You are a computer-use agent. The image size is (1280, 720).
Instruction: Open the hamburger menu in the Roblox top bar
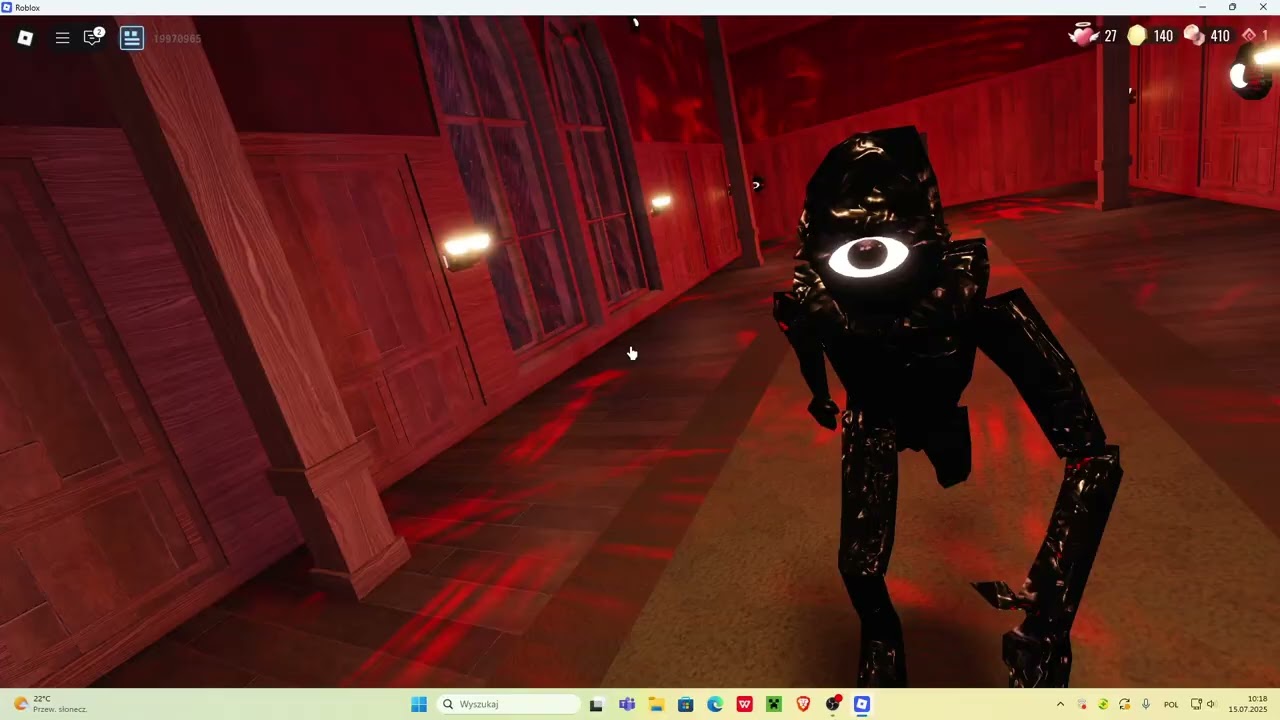(62, 38)
